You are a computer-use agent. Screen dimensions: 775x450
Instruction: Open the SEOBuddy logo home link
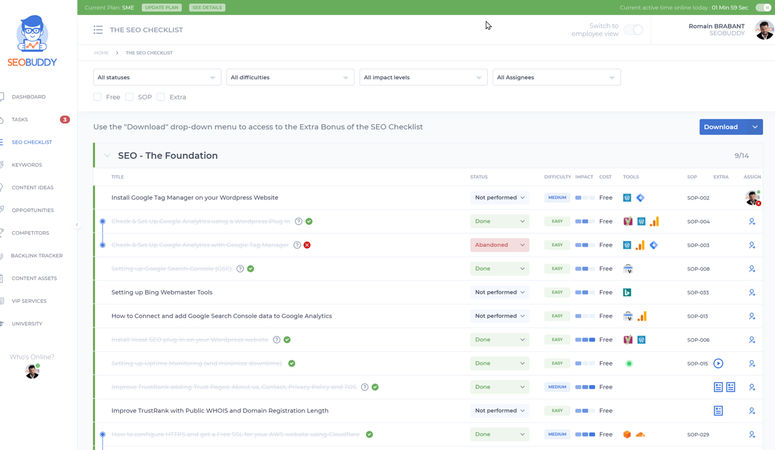click(x=32, y=41)
